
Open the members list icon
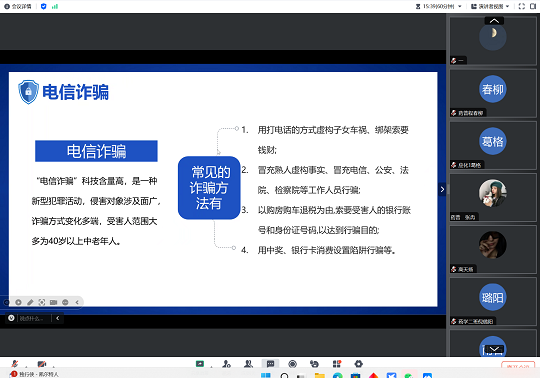click(248, 364)
